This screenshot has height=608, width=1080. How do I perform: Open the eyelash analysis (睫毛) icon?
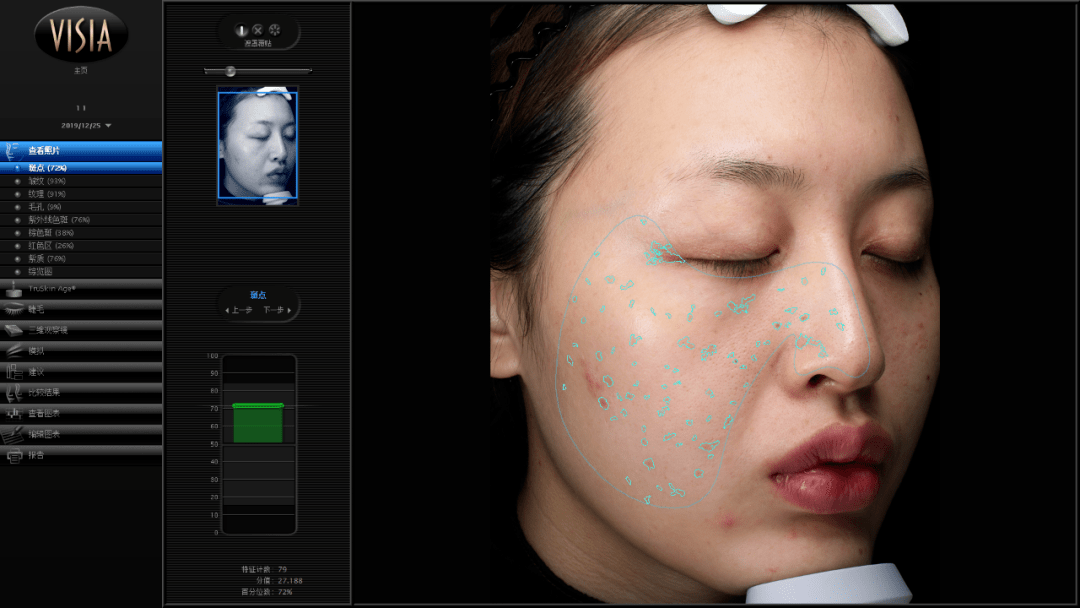click(14, 309)
